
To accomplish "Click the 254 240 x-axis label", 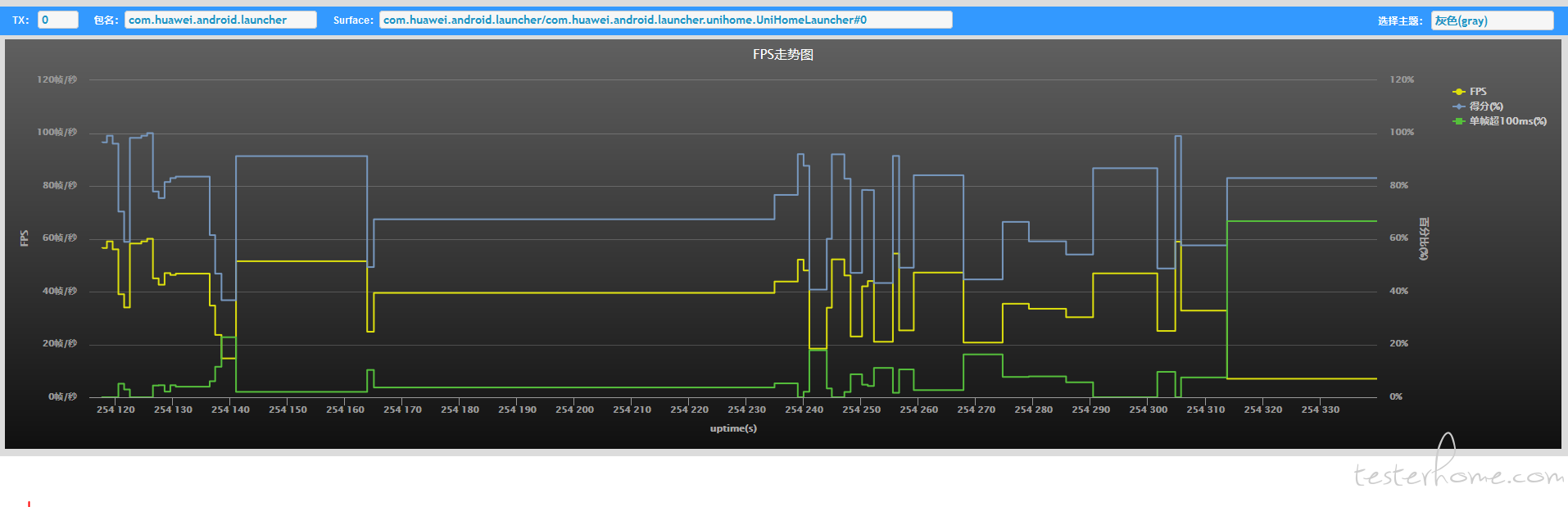I will click(x=804, y=410).
